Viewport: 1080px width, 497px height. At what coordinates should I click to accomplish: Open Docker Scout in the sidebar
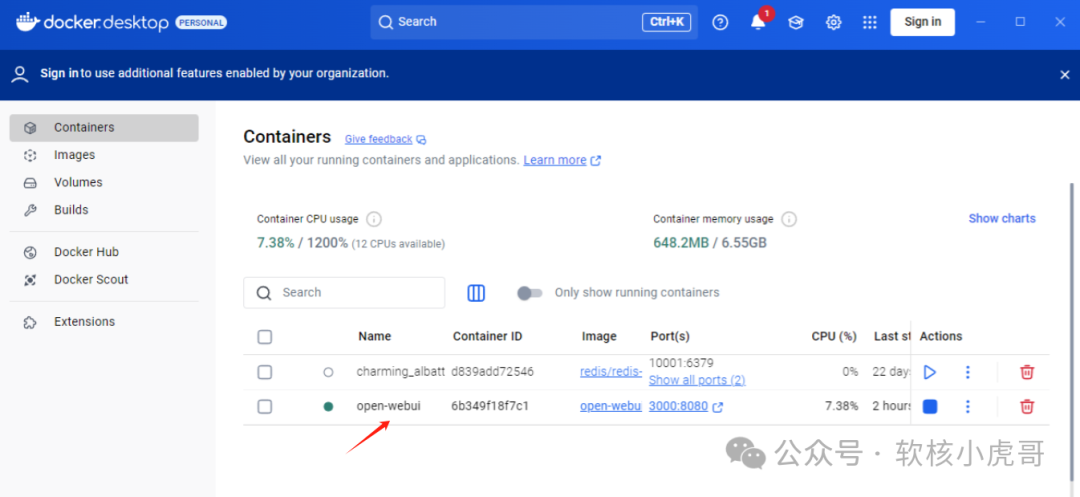click(x=104, y=280)
